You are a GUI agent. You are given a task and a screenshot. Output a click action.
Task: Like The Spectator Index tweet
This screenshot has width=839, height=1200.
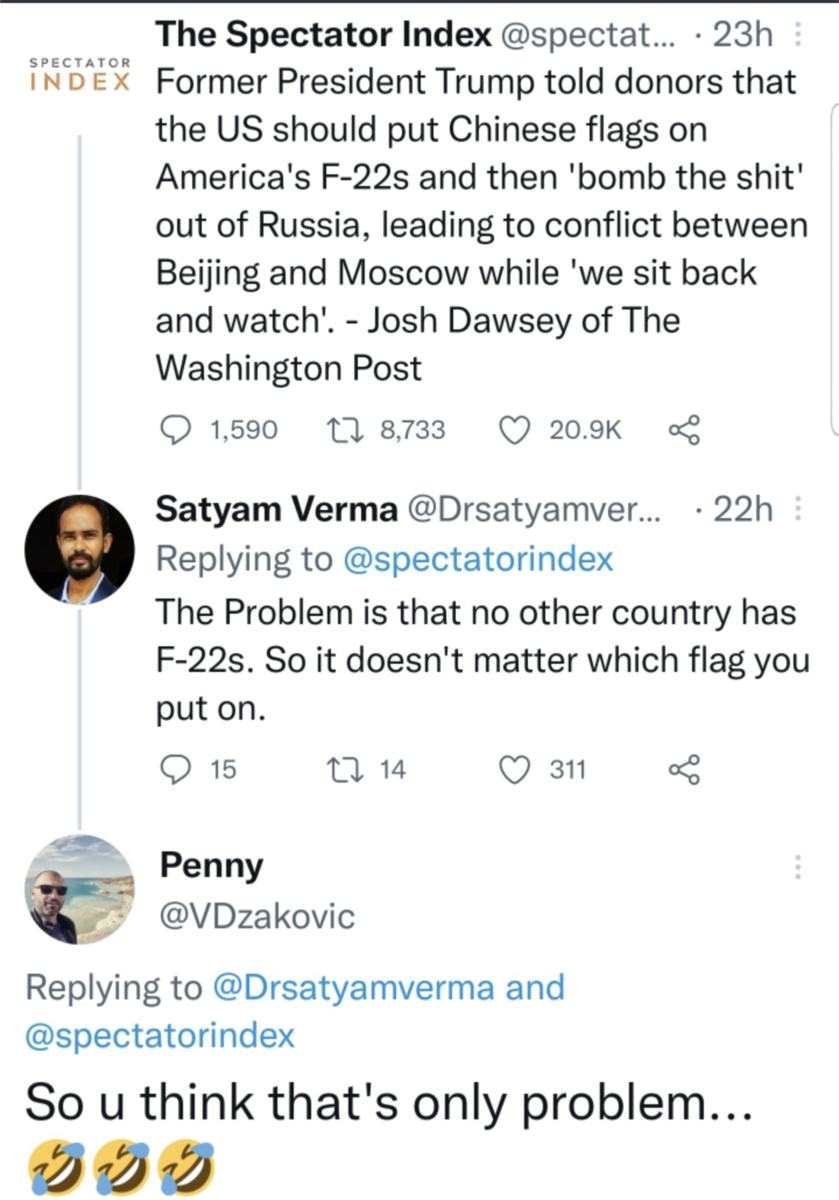514,430
